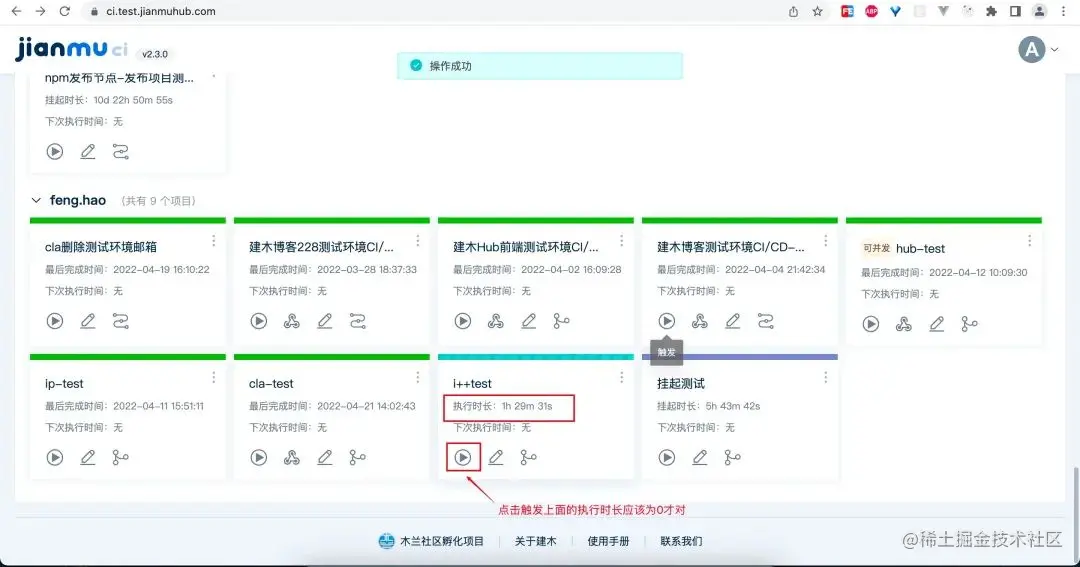
Task: Trigger the 挂起测试 project
Action: click(666, 457)
